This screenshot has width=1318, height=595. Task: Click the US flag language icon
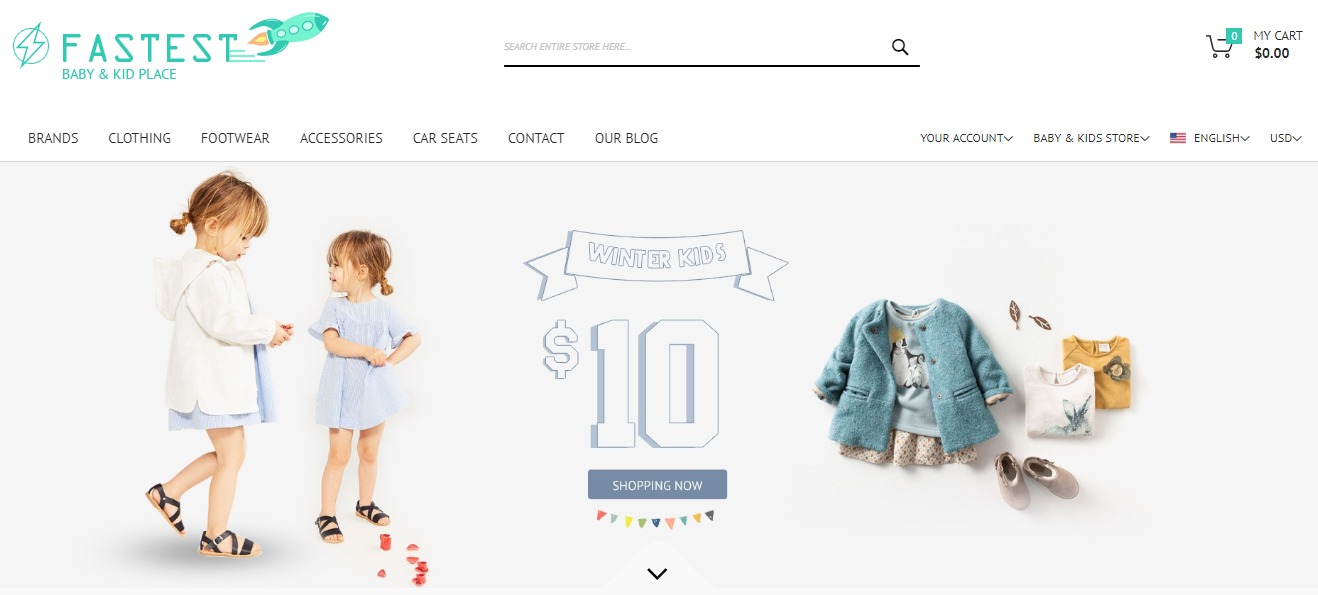(x=1178, y=138)
